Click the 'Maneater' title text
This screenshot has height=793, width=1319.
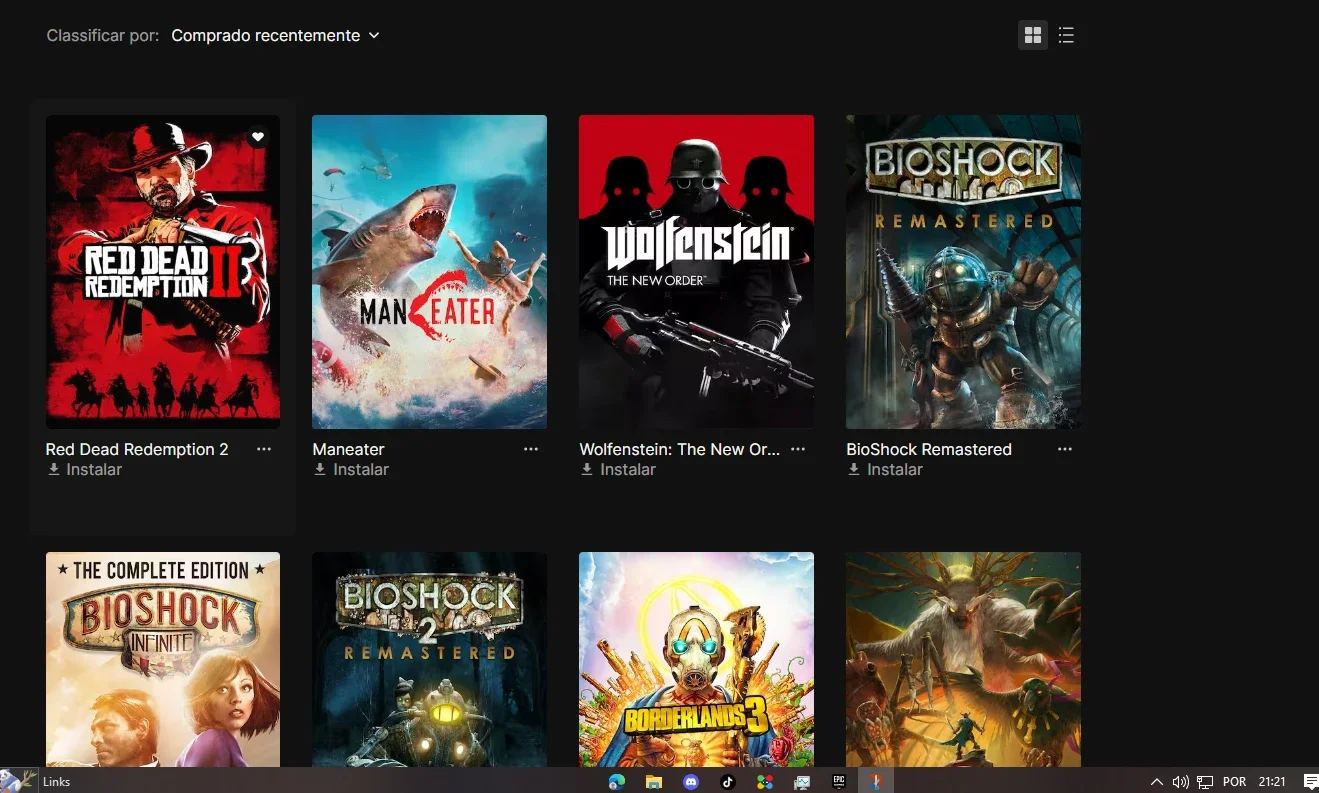348,449
